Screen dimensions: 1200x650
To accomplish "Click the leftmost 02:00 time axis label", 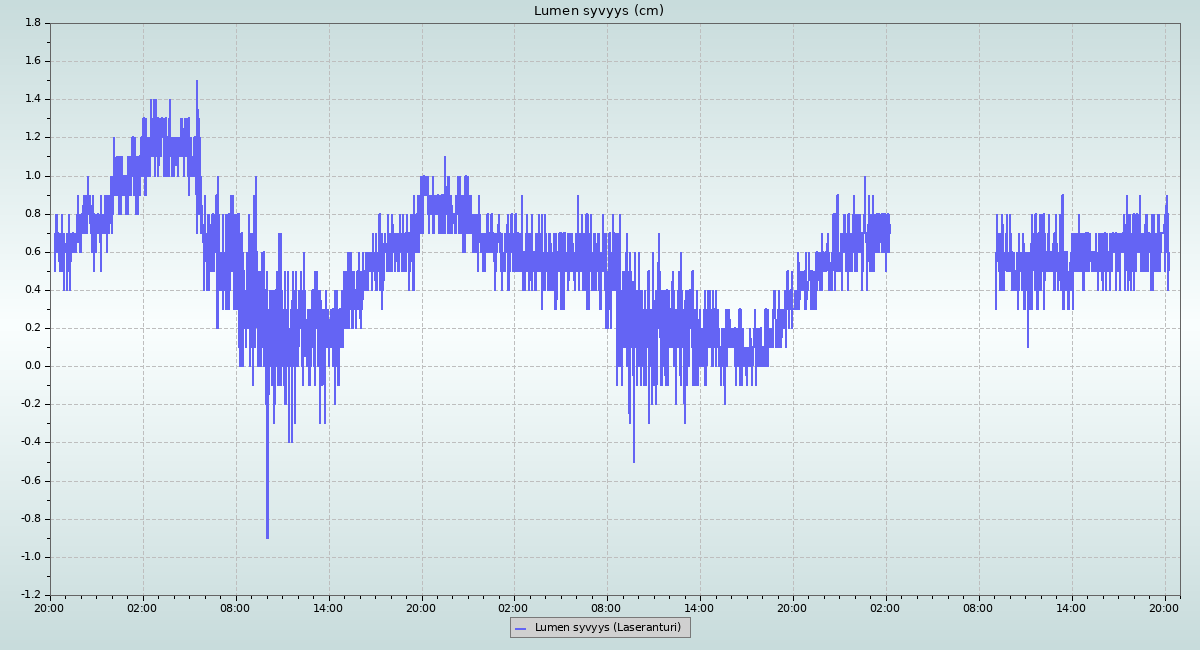I will point(142,607).
